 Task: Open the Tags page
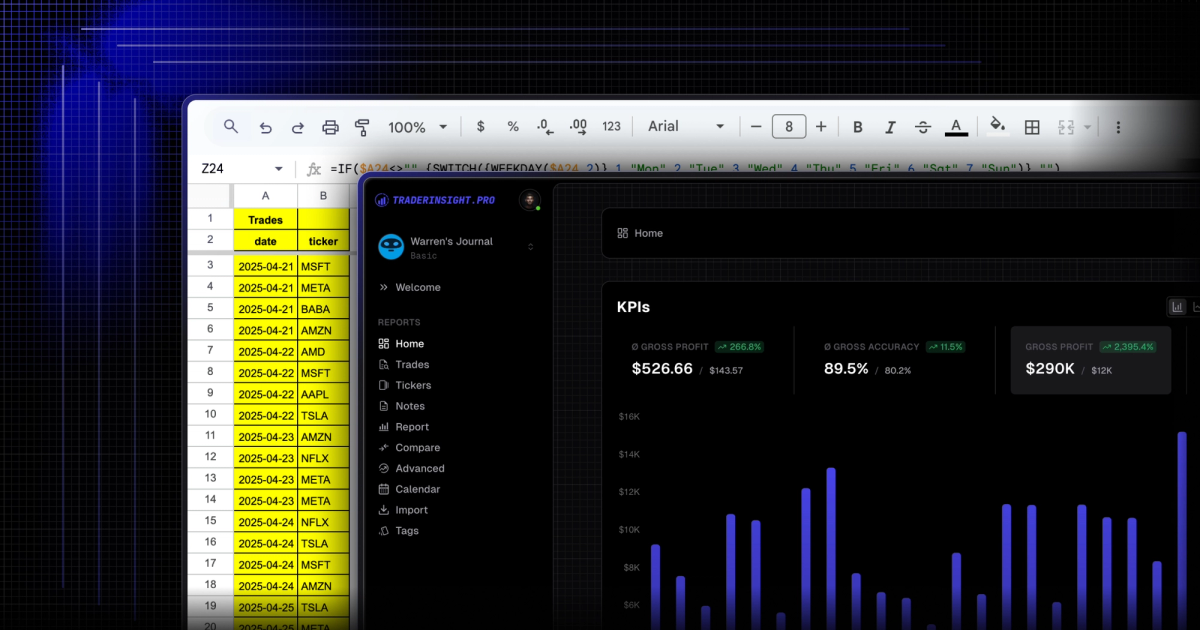click(x=399, y=531)
